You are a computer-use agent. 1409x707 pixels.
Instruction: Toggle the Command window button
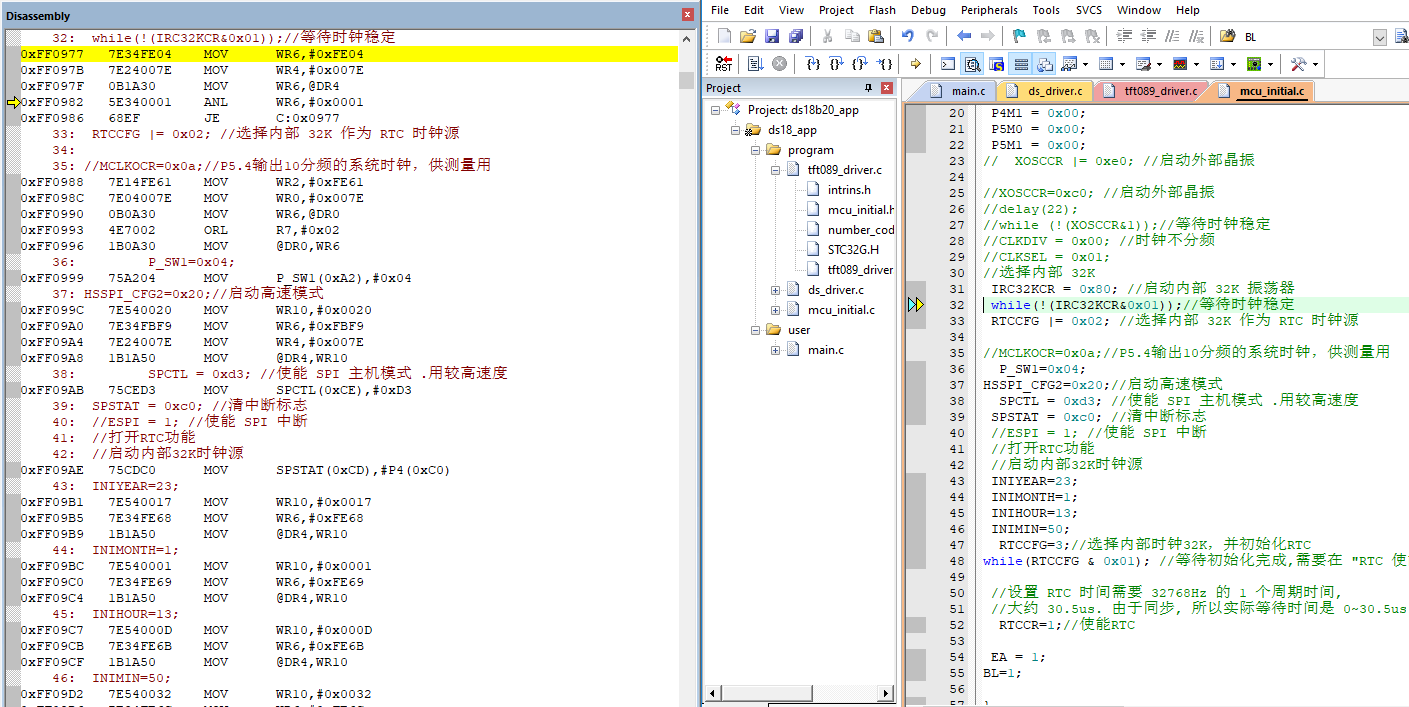(947, 63)
